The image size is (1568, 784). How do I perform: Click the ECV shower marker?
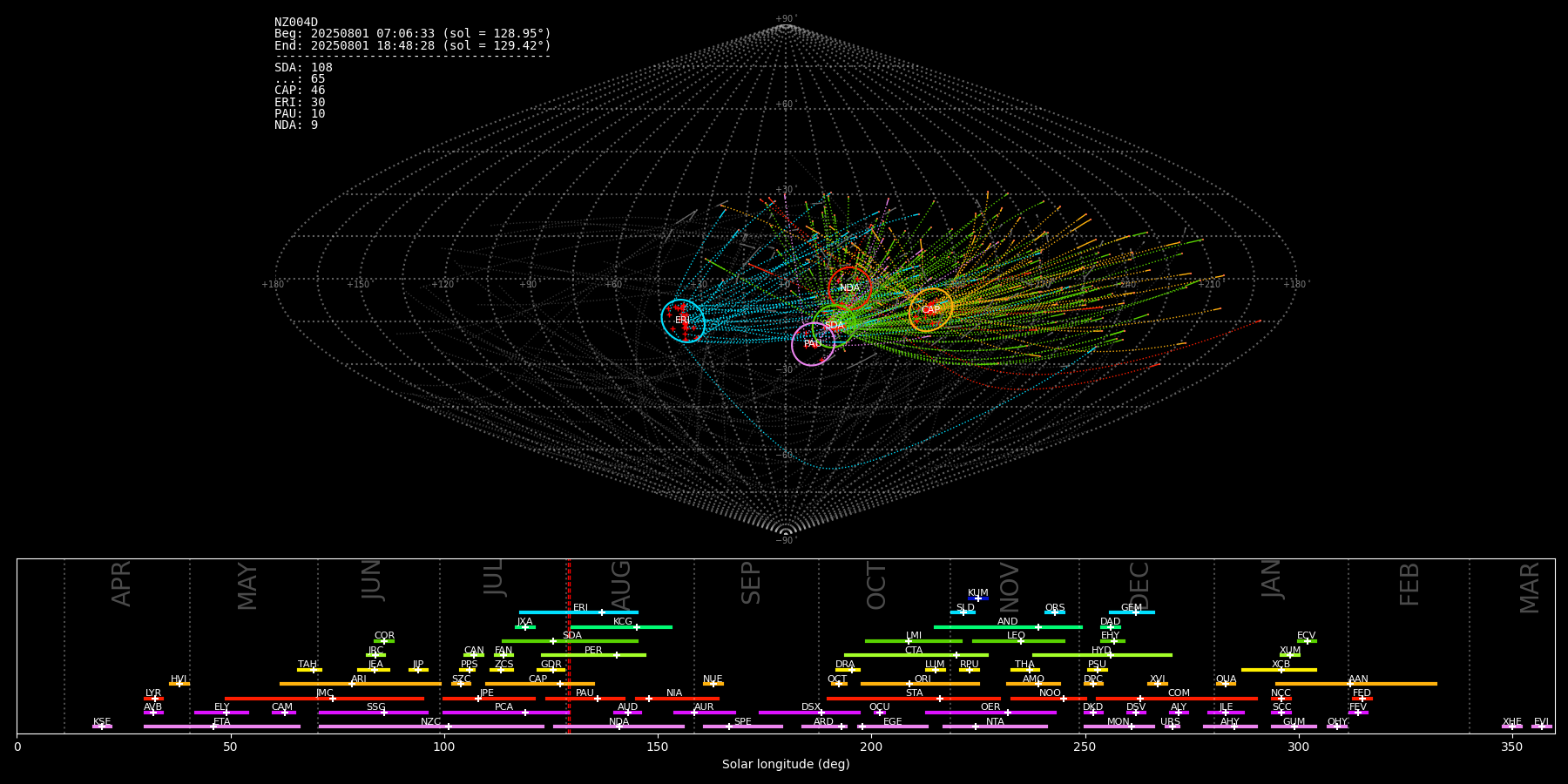(1307, 641)
